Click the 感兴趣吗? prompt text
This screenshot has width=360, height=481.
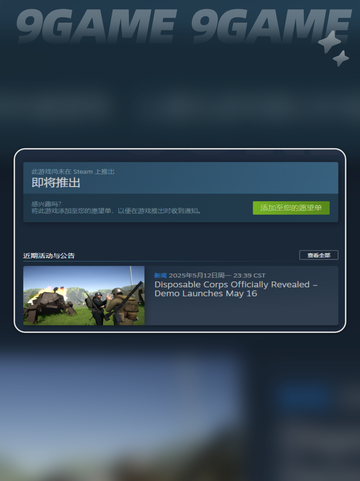click(x=46, y=204)
